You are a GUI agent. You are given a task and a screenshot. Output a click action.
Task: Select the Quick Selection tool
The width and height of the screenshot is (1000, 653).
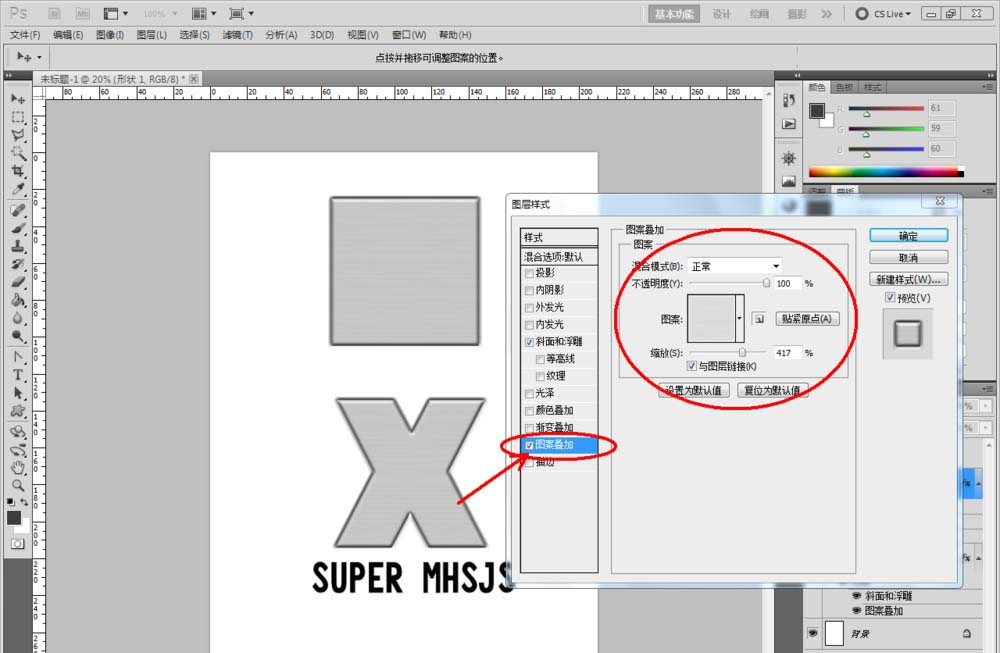(18, 153)
